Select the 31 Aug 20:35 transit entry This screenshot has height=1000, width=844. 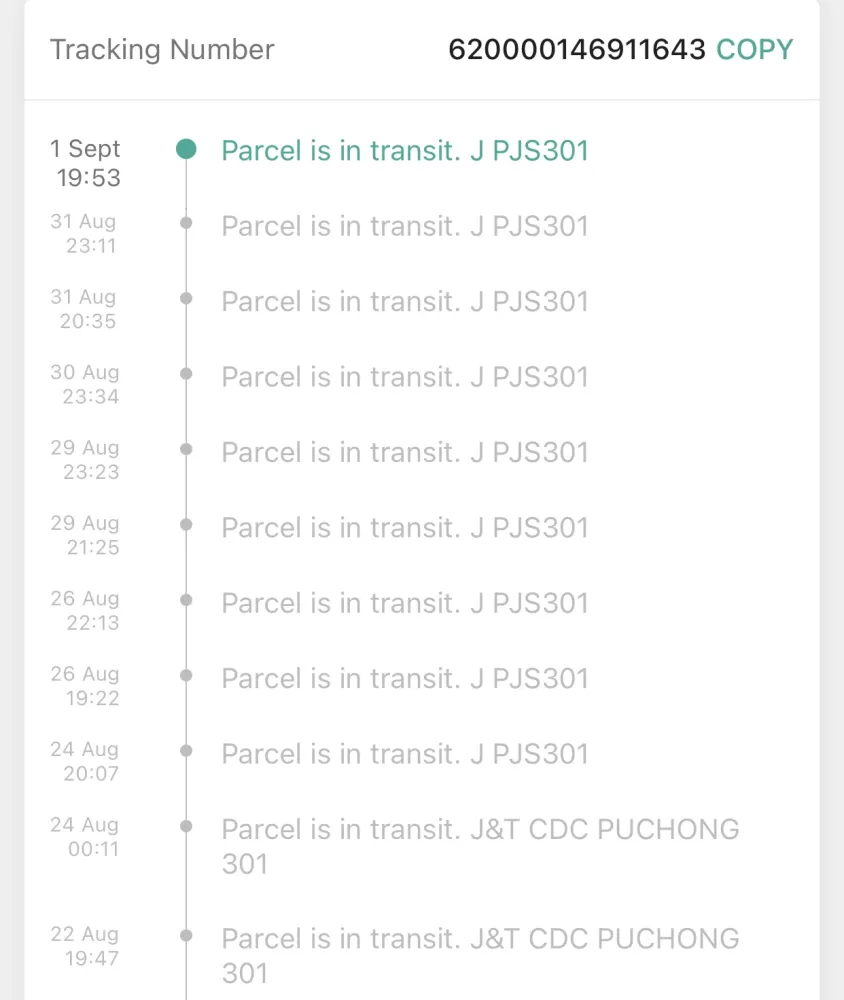[404, 301]
